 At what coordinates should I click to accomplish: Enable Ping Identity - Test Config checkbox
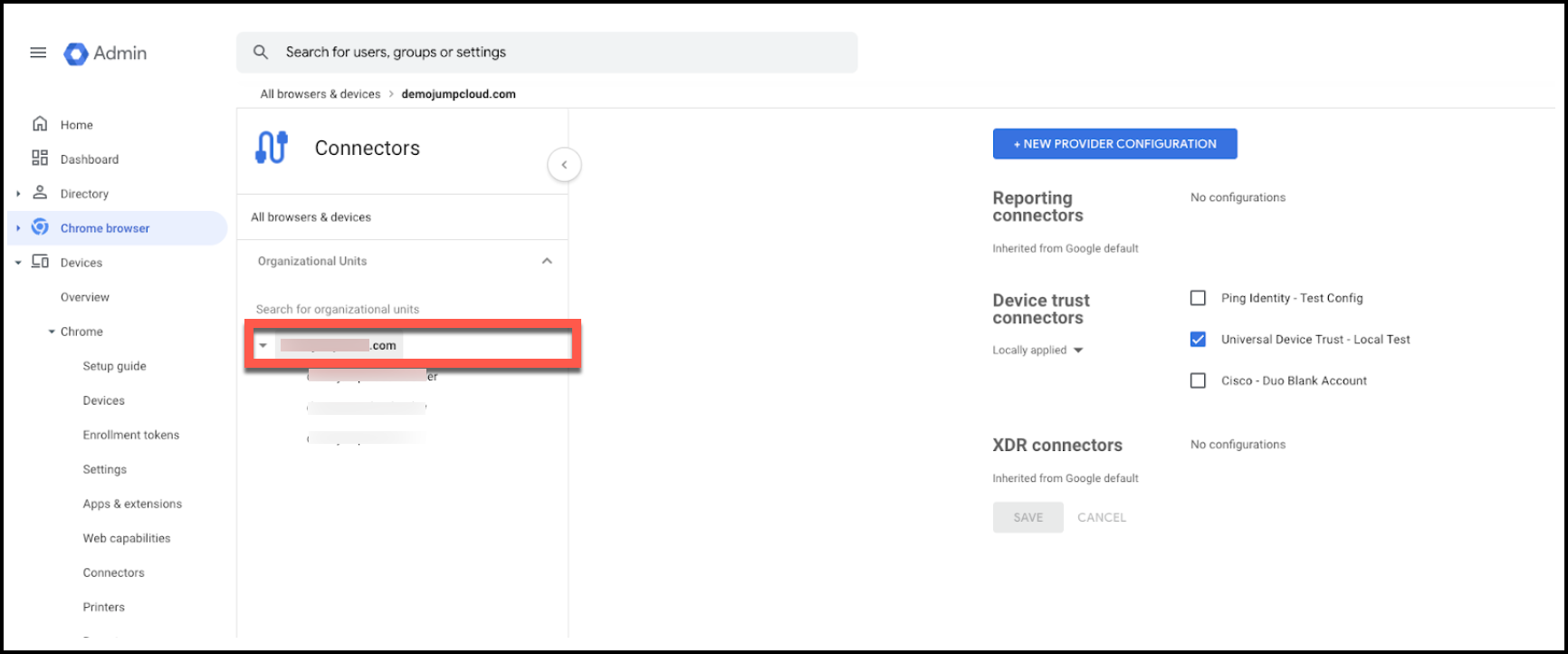point(1198,298)
